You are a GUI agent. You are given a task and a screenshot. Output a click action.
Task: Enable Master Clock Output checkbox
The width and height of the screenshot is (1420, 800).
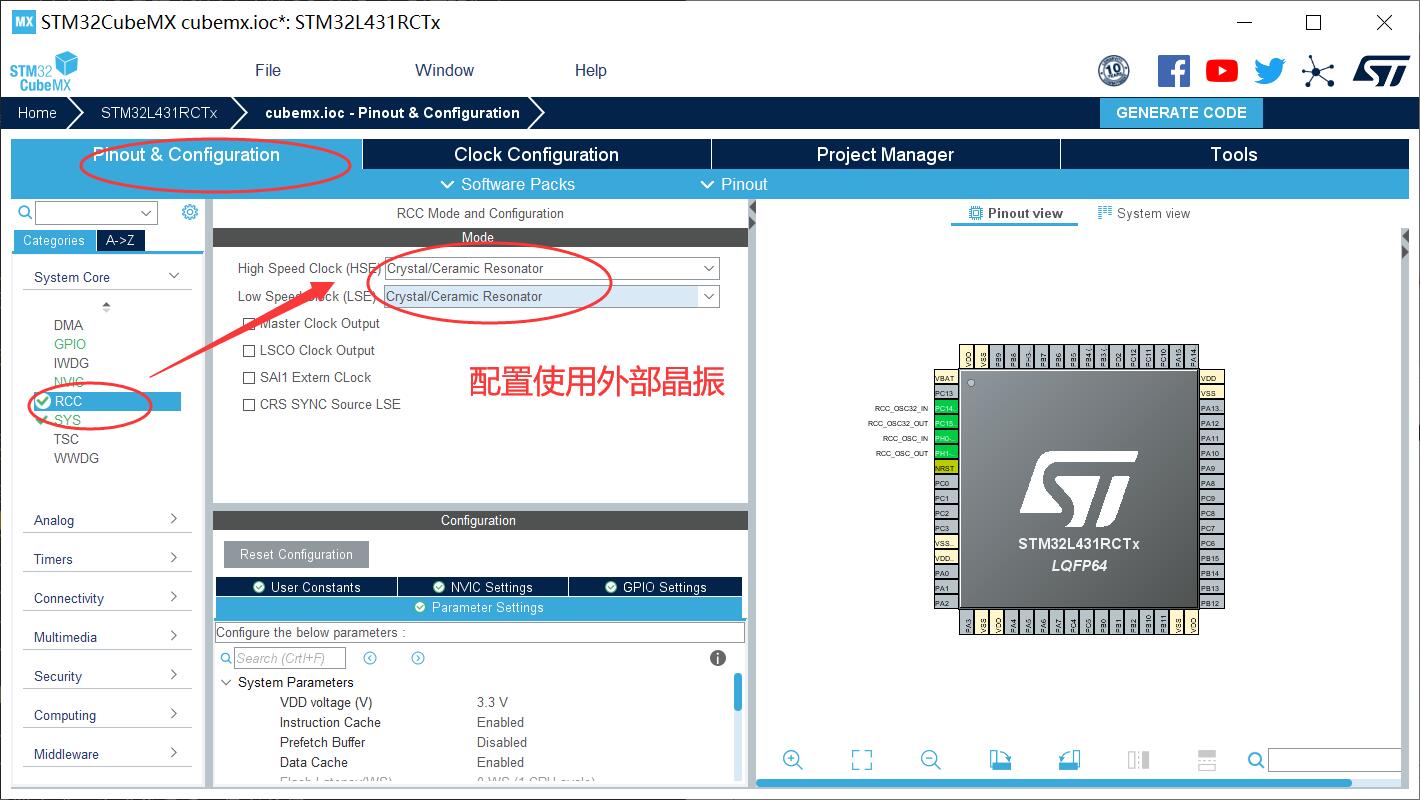click(x=250, y=323)
